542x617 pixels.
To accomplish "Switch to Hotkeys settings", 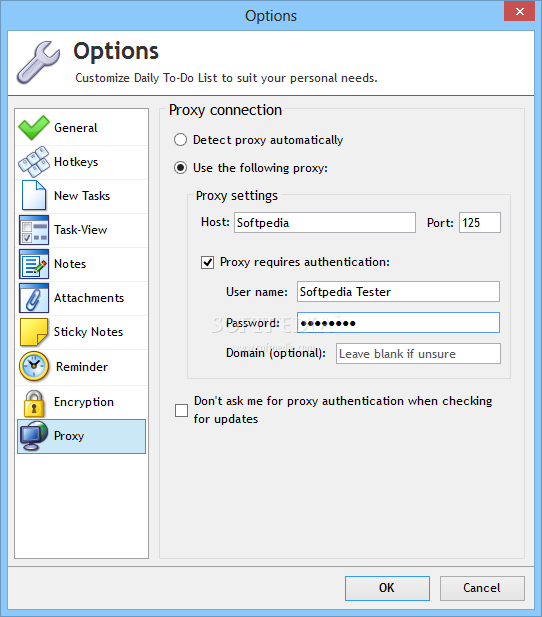I will 81,162.
